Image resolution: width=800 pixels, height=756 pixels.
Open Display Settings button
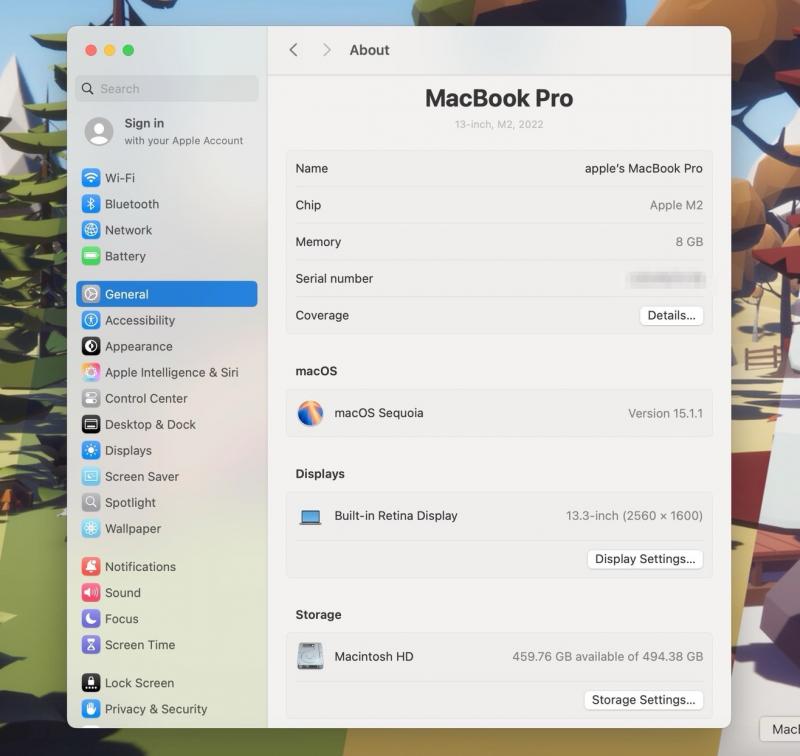click(x=645, y=559)
